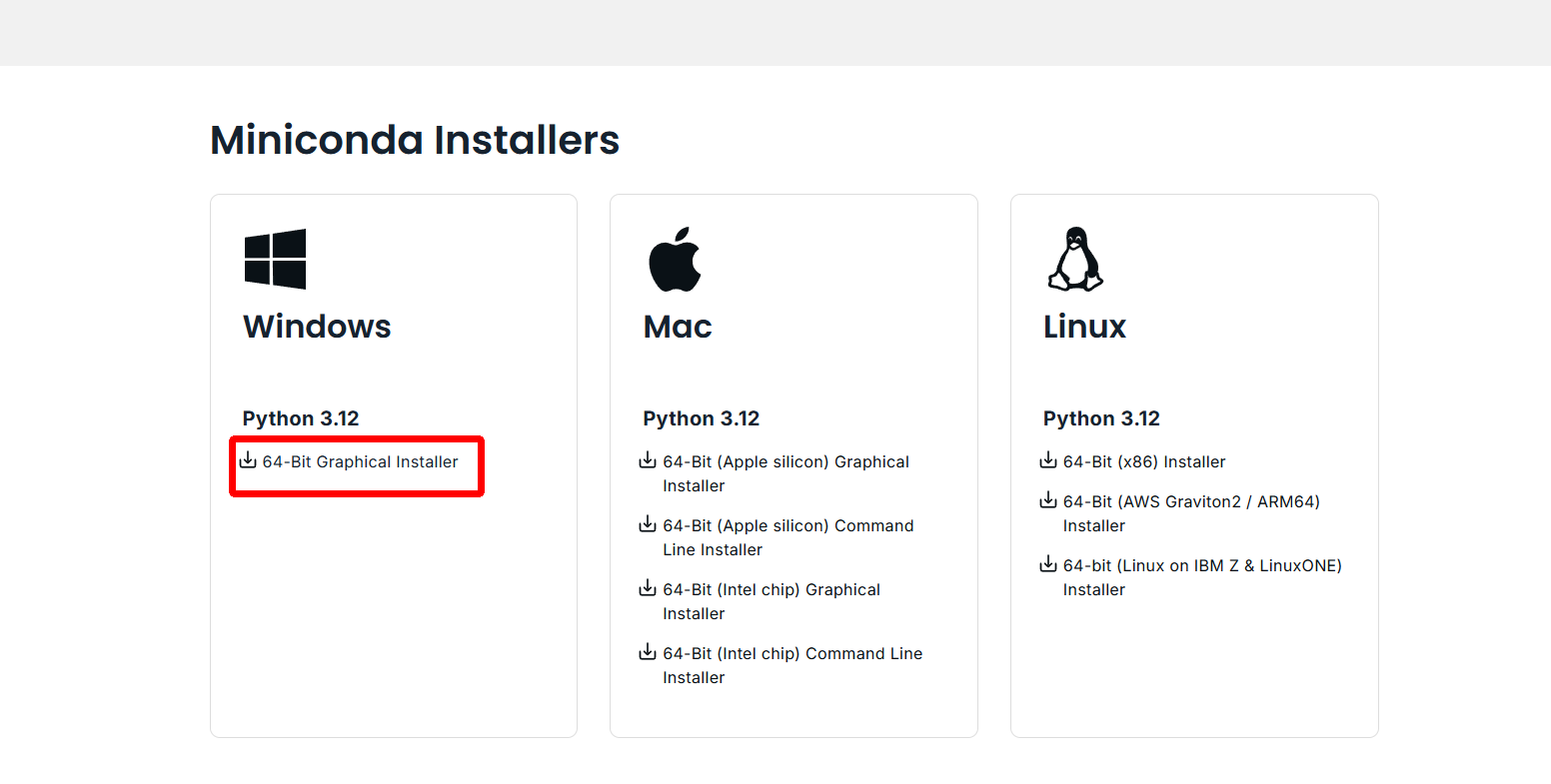This screenshot has width=1551, height=784.
Task: Download the Windows 64-Bit Graphical Installer
Action: 360,461
